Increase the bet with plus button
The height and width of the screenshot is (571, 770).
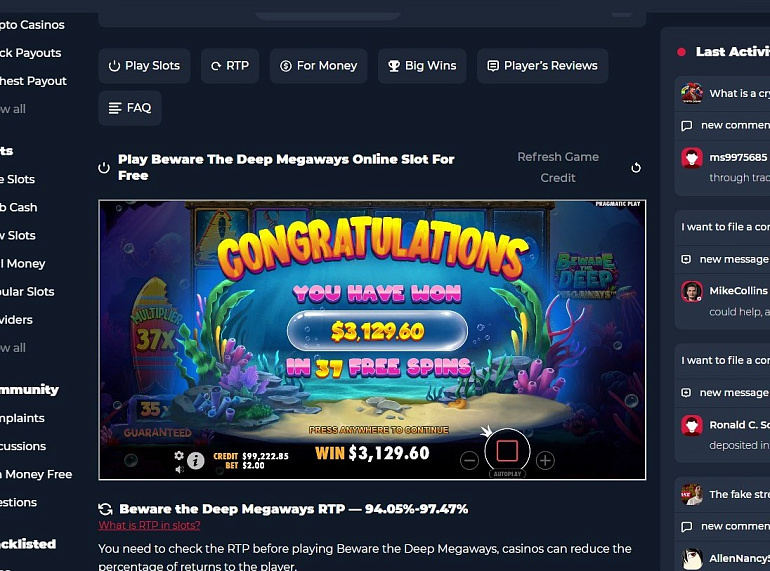pyautogui.click(x=545, y=461)
